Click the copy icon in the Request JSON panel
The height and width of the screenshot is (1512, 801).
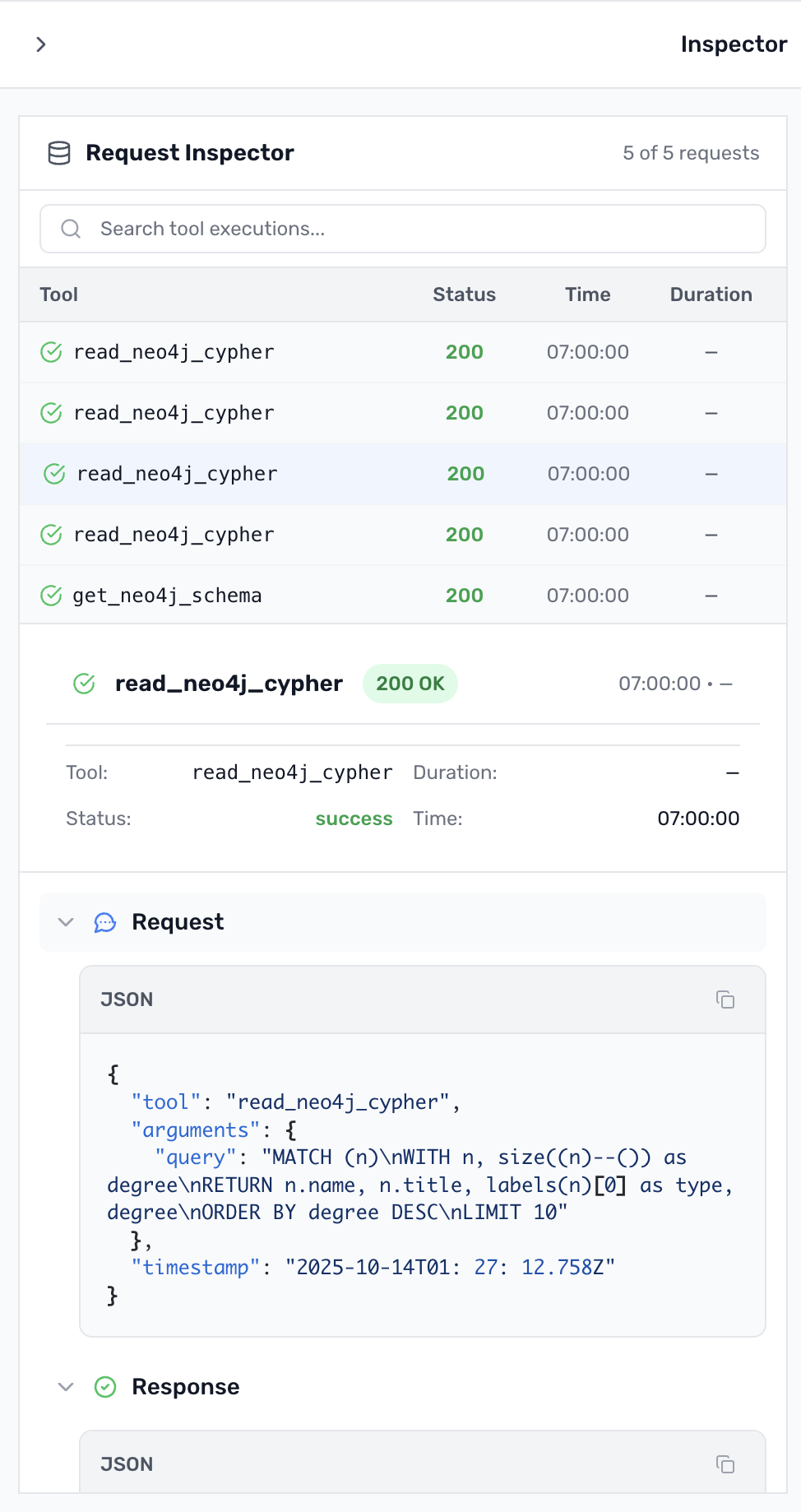[x=725, y=999]
